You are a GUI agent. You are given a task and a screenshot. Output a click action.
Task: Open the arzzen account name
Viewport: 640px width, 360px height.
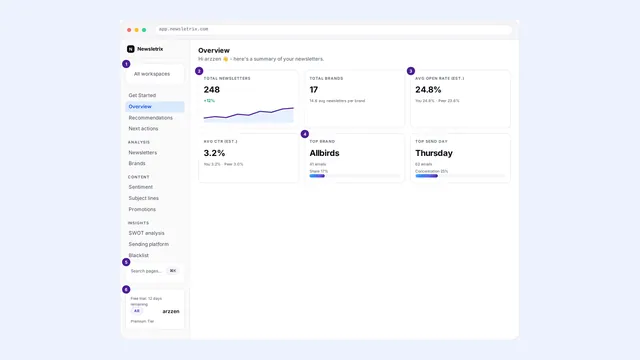pyautogui.click(x=171, y=311)
